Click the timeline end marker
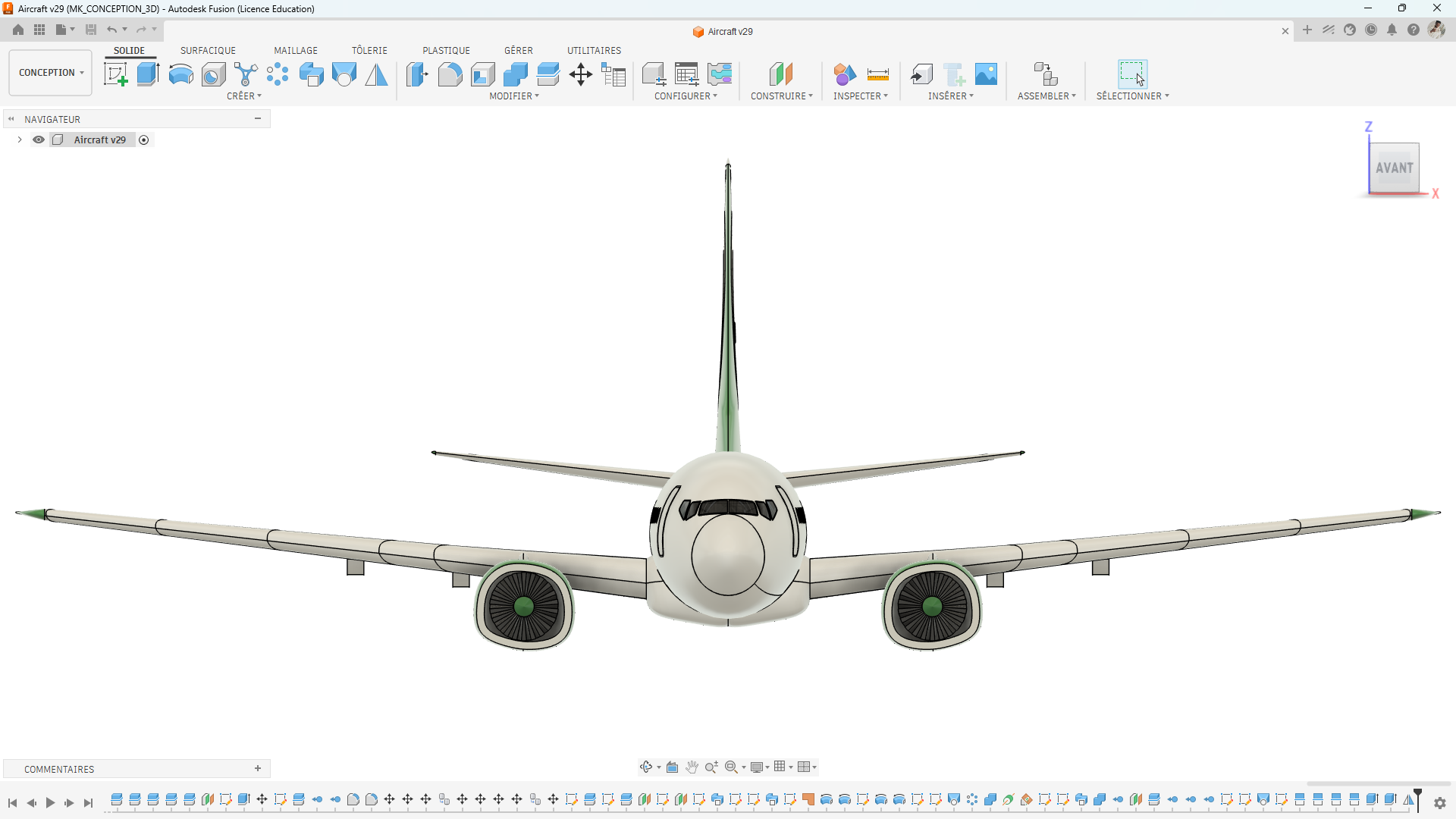The width and height of the screenshot is (1456, 819). (x=1417, y=799)
